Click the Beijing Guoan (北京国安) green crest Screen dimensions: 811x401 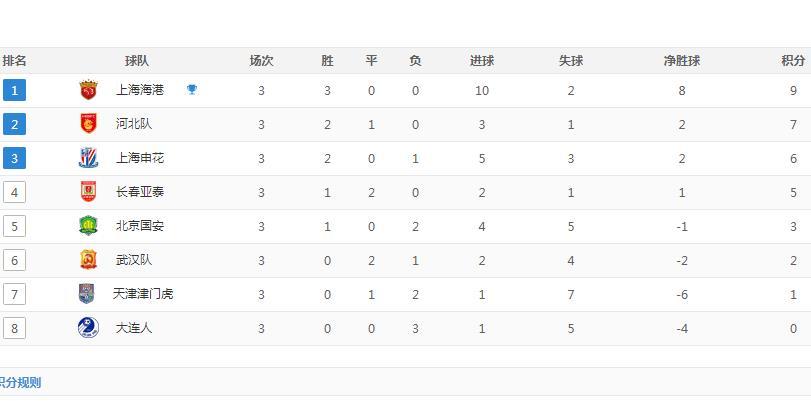tap(88, 226)
